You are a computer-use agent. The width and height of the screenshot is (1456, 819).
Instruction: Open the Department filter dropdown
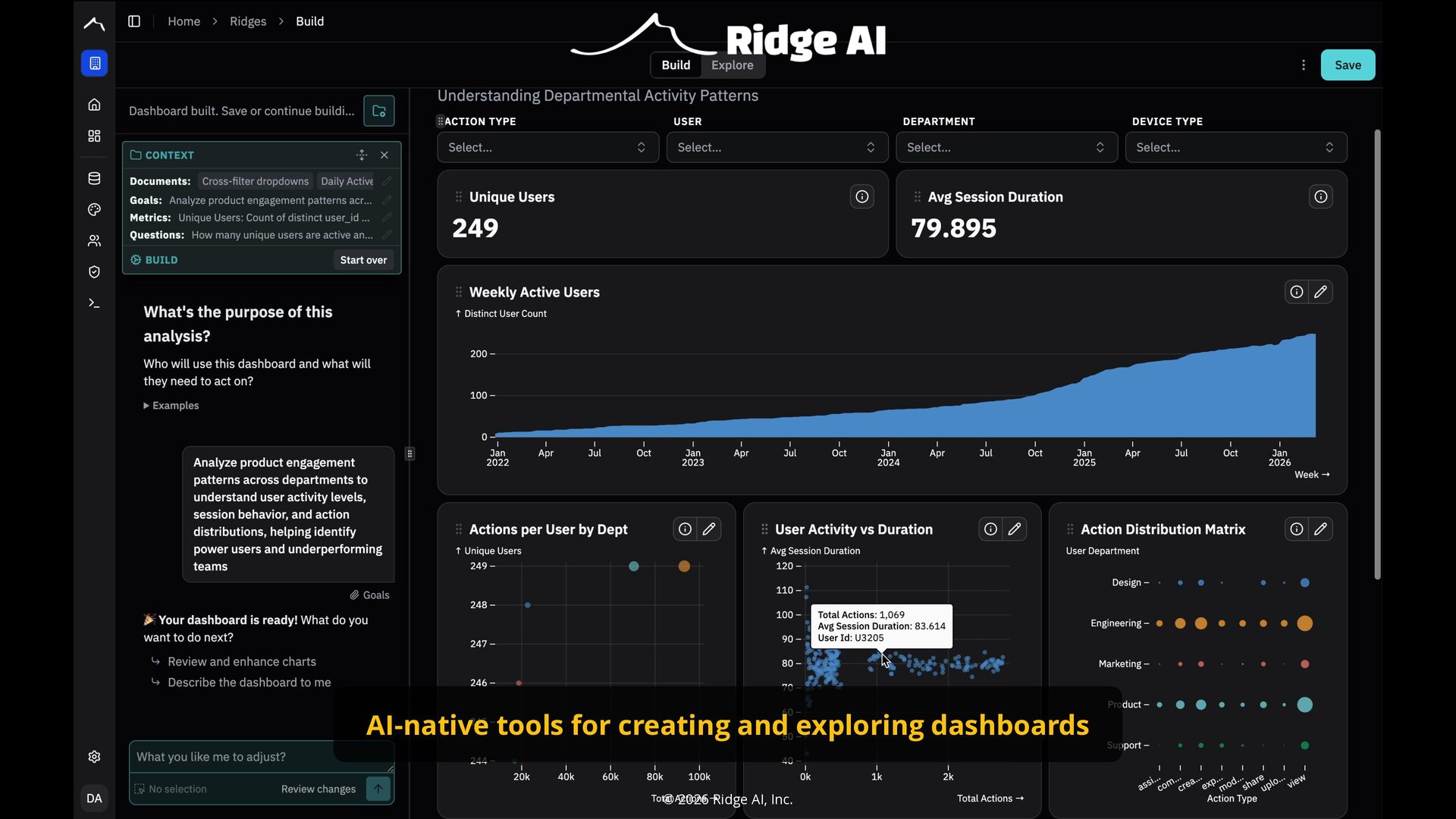click(1006, 147)
